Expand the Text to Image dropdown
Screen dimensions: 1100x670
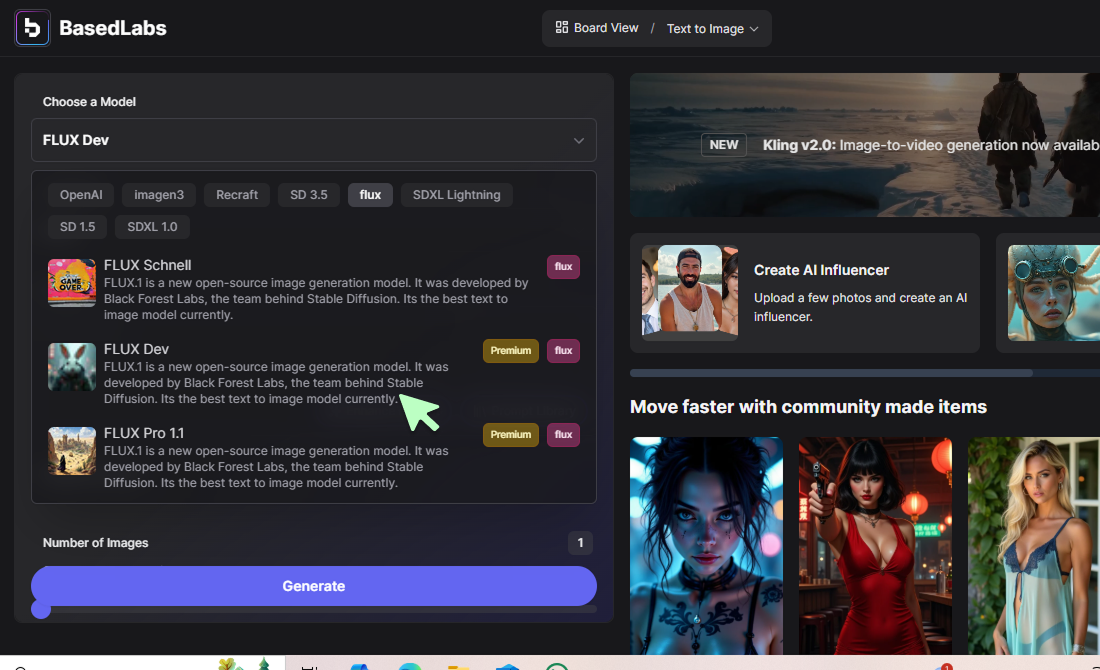[x=713, y=29]
